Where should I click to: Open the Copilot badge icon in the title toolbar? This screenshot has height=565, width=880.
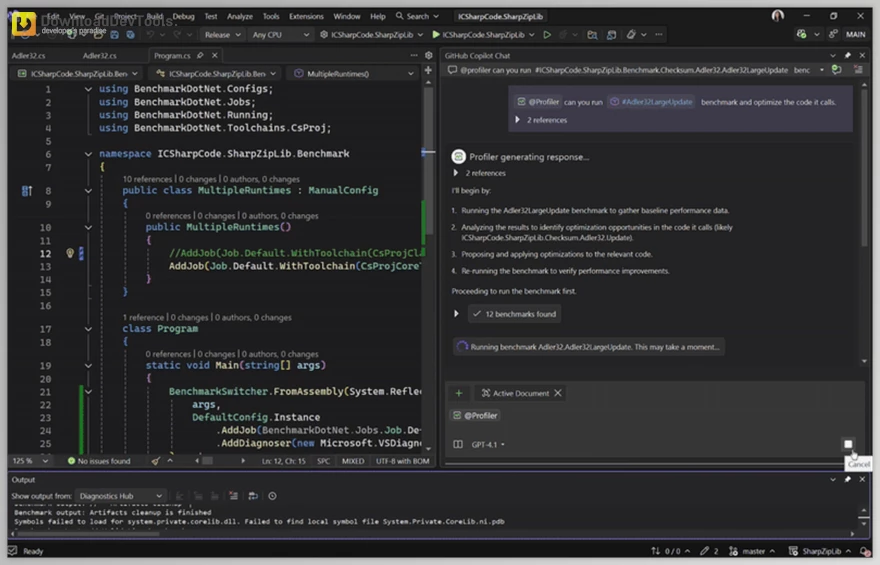click(801, 35)
